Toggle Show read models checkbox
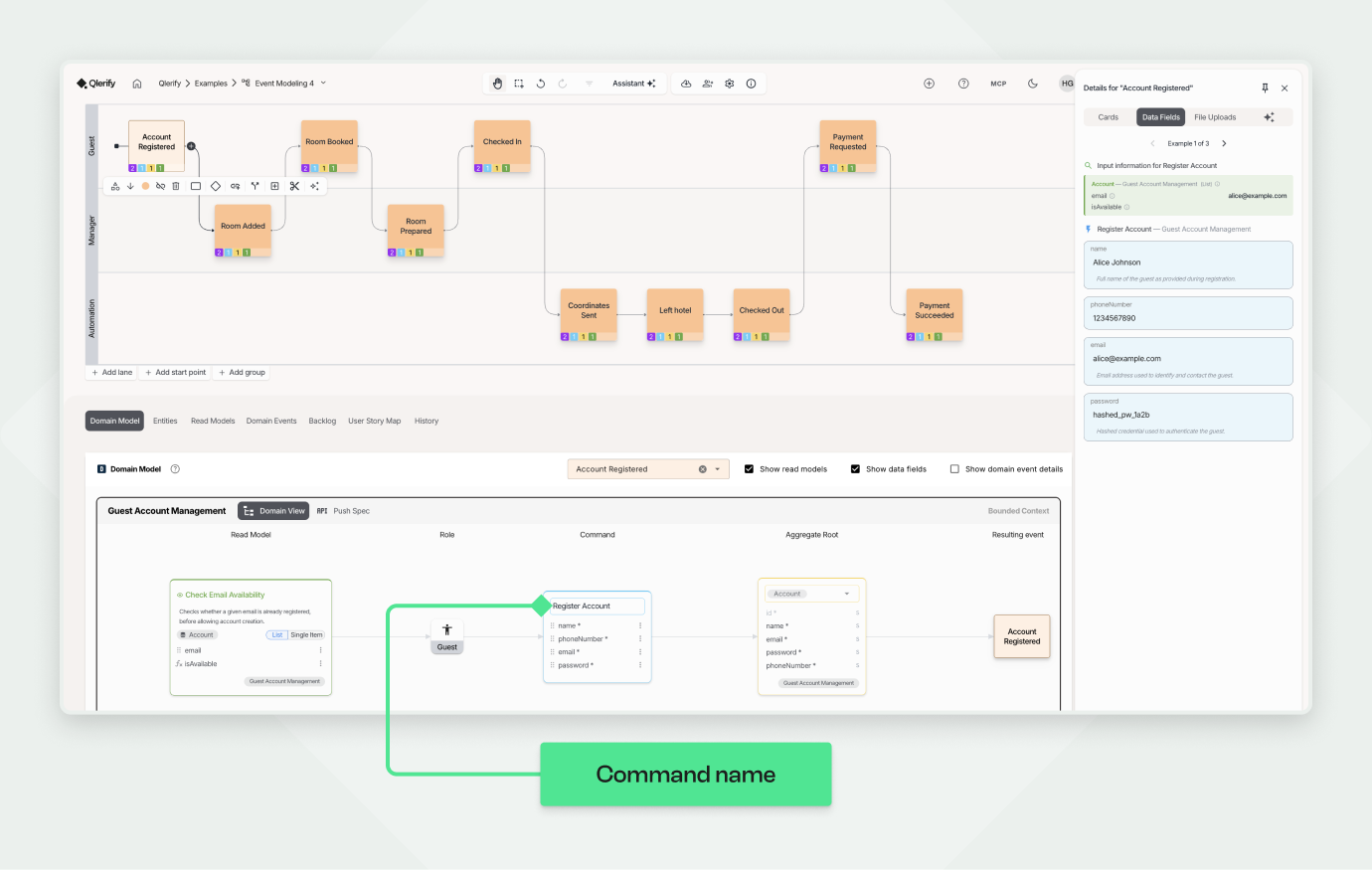The image size is (1372, 870). (749, 469)
